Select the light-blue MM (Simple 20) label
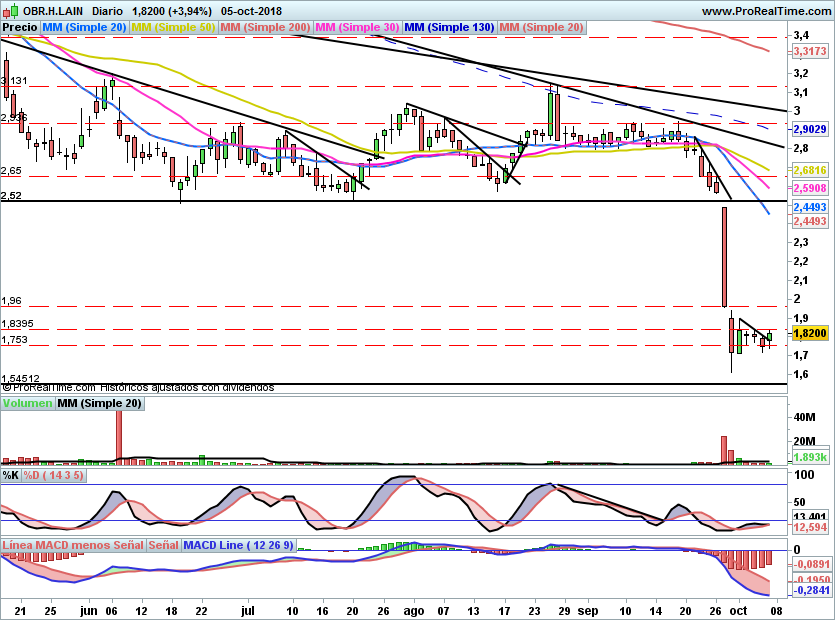This screenshot has width=835, height=620. pos(84,27)
